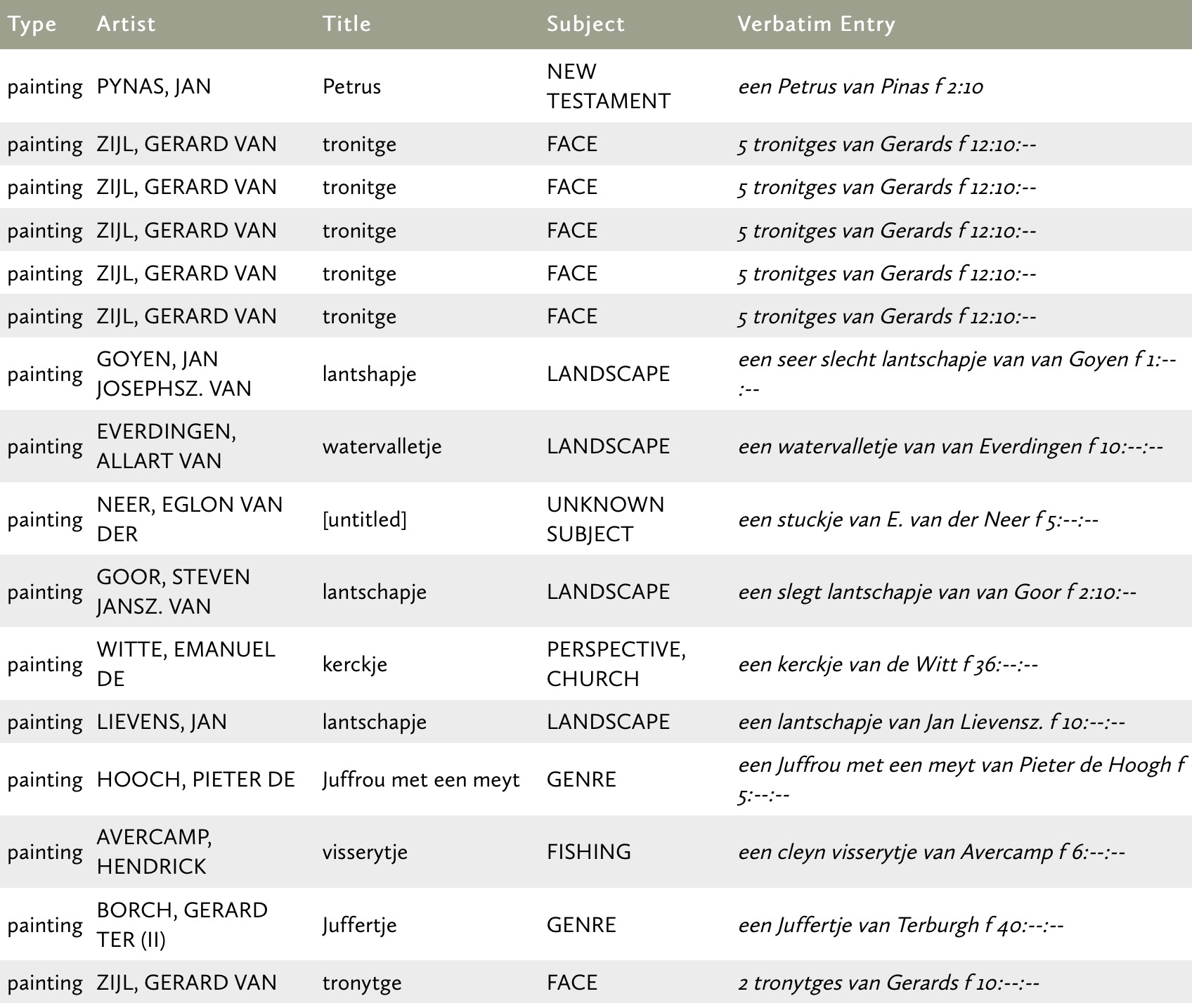Select EVERDINGEN, ALLART VAN artist cell
The image size is (1192, 1008).
(x=167, y=446)
